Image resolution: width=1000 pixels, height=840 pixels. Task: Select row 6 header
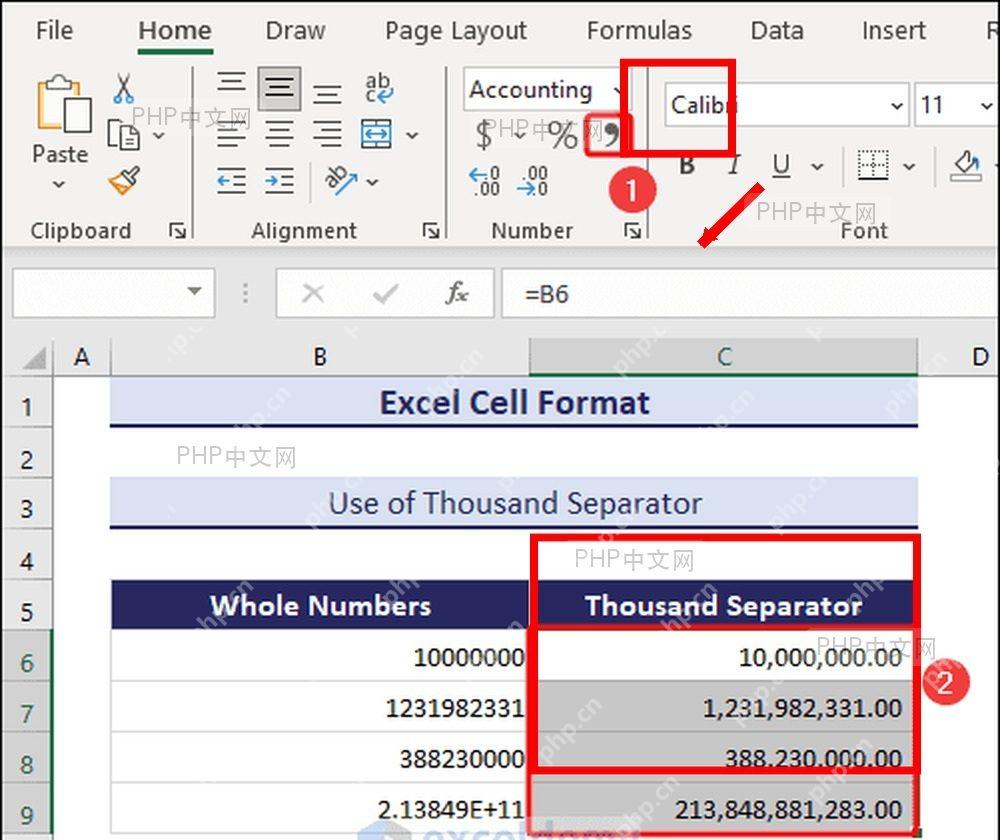(27, 663)
